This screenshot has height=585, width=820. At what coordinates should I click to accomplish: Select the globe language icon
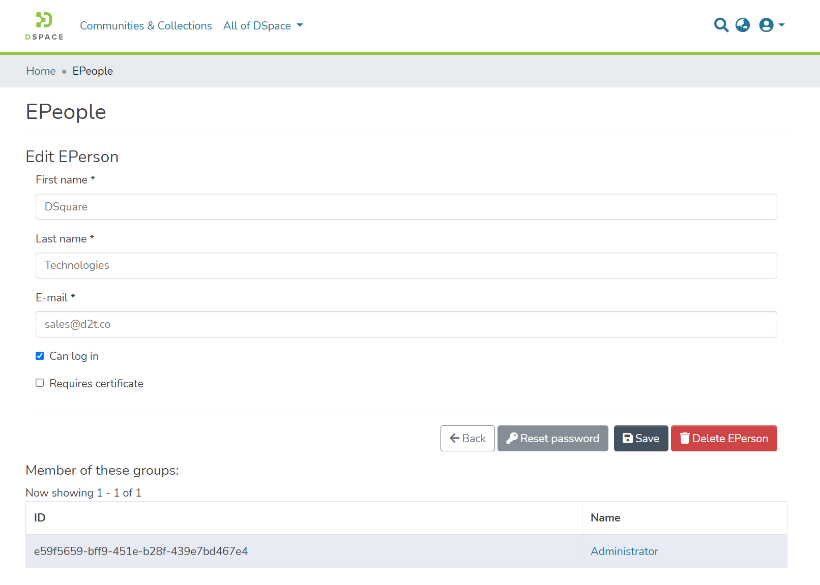742,25
